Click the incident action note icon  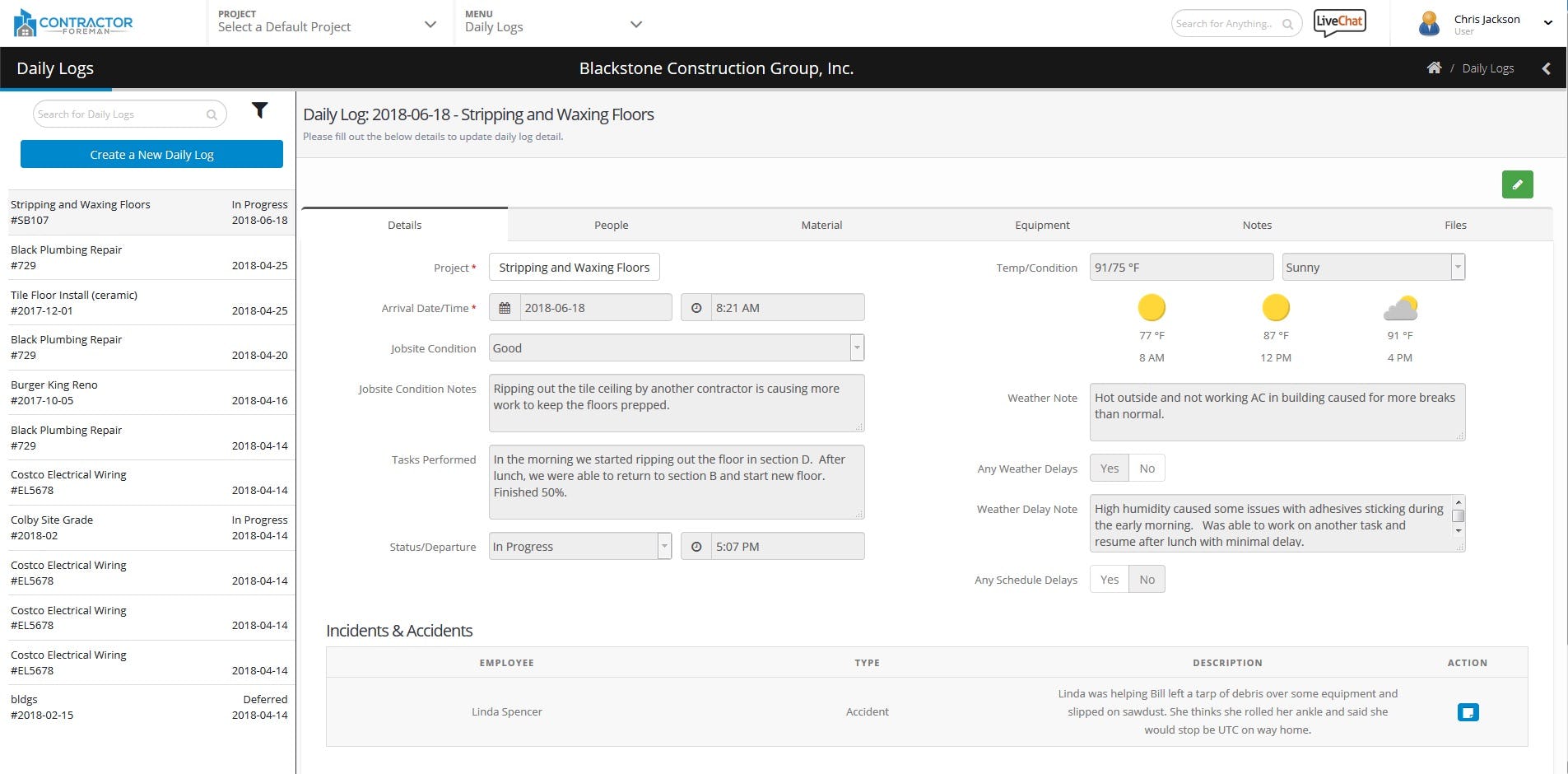(1468, 712)
